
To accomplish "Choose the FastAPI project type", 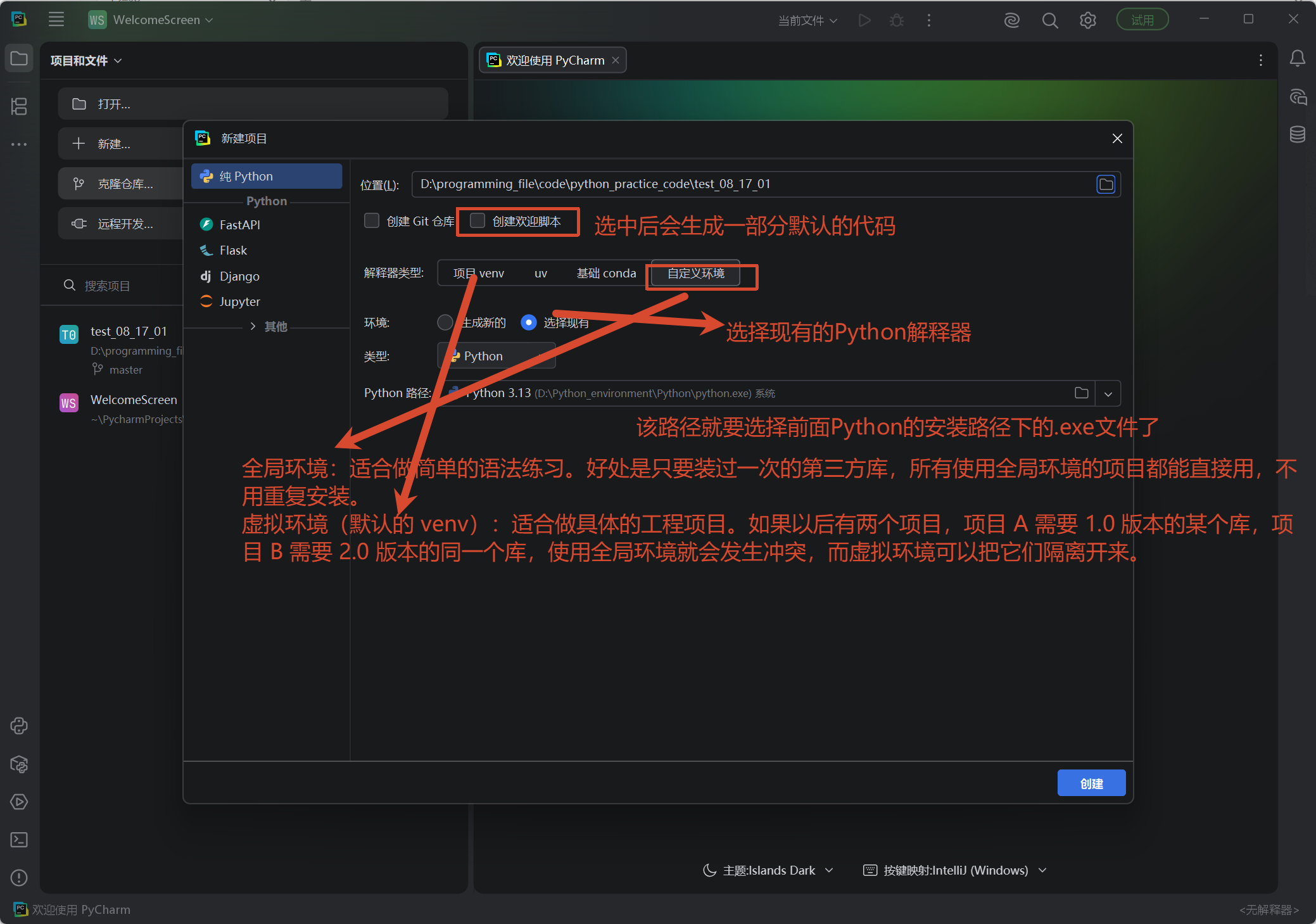I will coord(267,225).
